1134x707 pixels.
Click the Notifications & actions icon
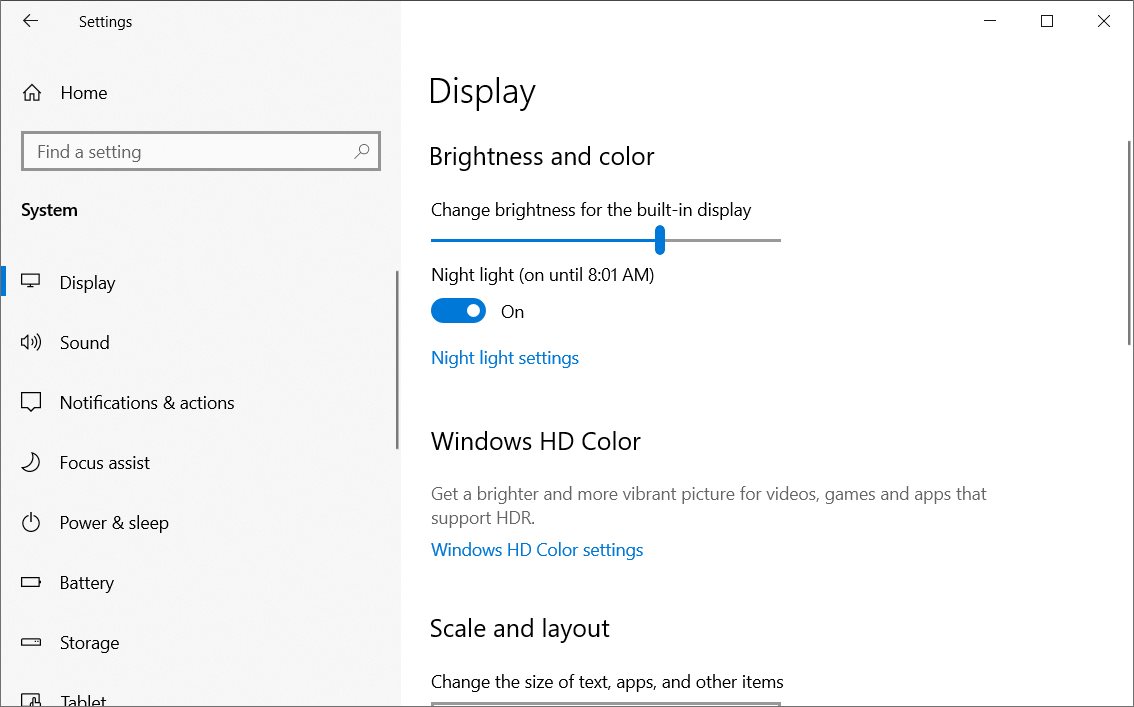click(x=30, y=402)
